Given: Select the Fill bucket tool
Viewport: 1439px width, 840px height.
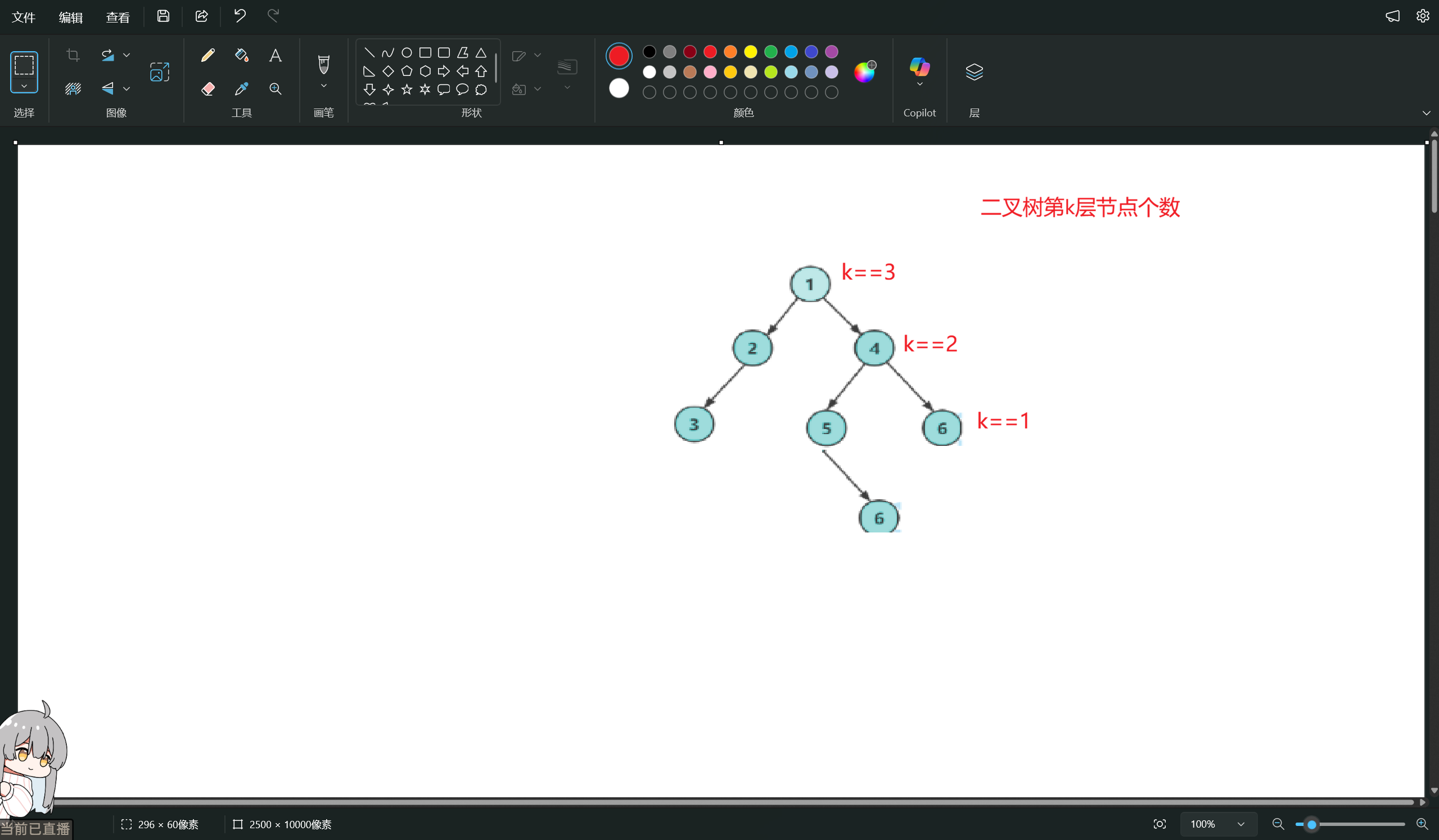Looking at the screenshot, I should [242, 56].
